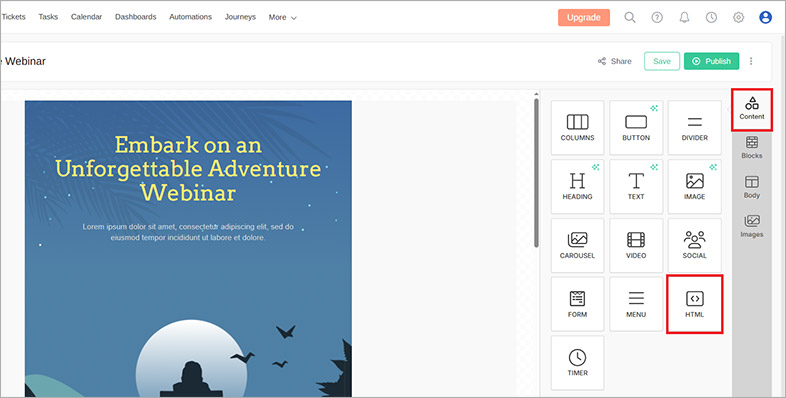Viewport: 786px width, 398px height.
Task: Open settings gear icon
Action: click(738, 18)
